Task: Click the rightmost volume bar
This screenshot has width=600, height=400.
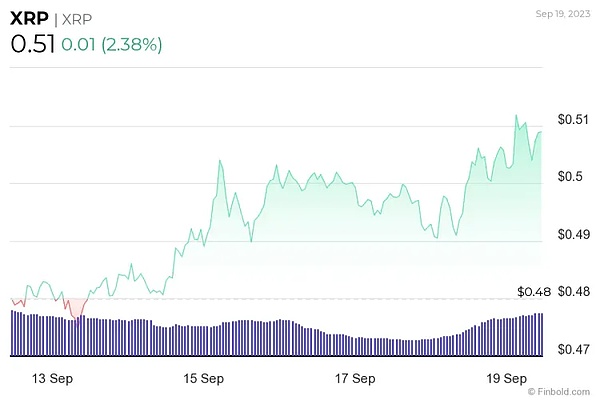Action: [x=542, y=335]
